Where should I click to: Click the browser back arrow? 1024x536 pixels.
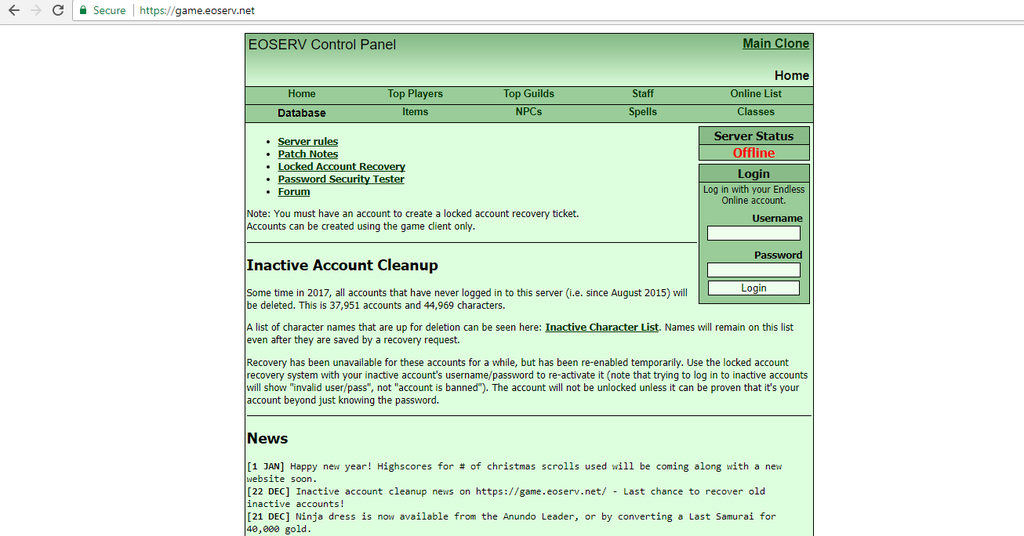click(14, 10)
